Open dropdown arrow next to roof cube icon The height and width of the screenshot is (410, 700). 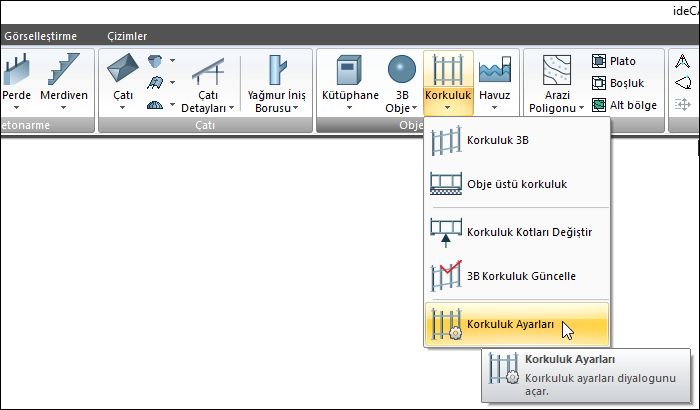pos(172,60)
